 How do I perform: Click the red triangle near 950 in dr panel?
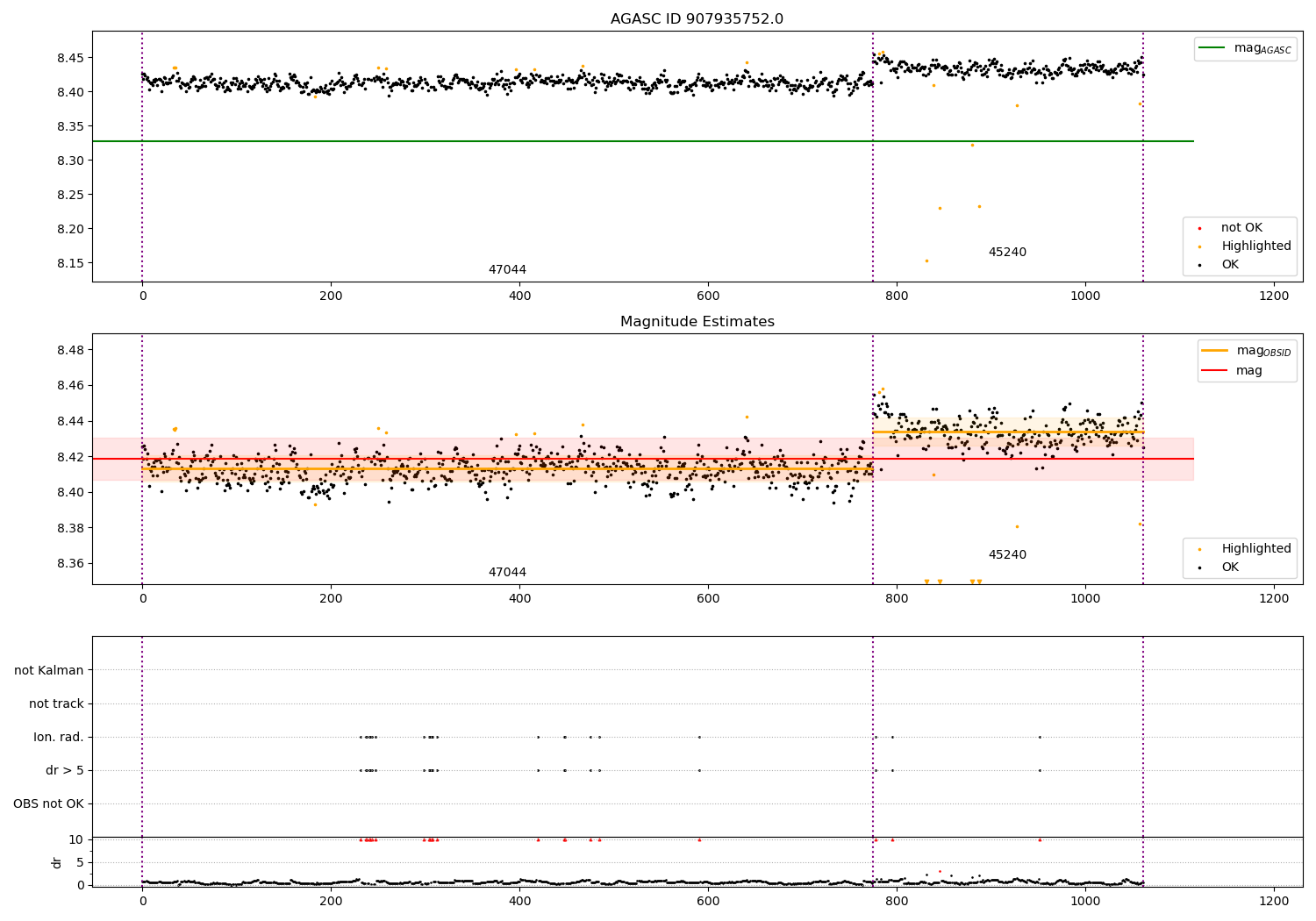coord(1040,839)
